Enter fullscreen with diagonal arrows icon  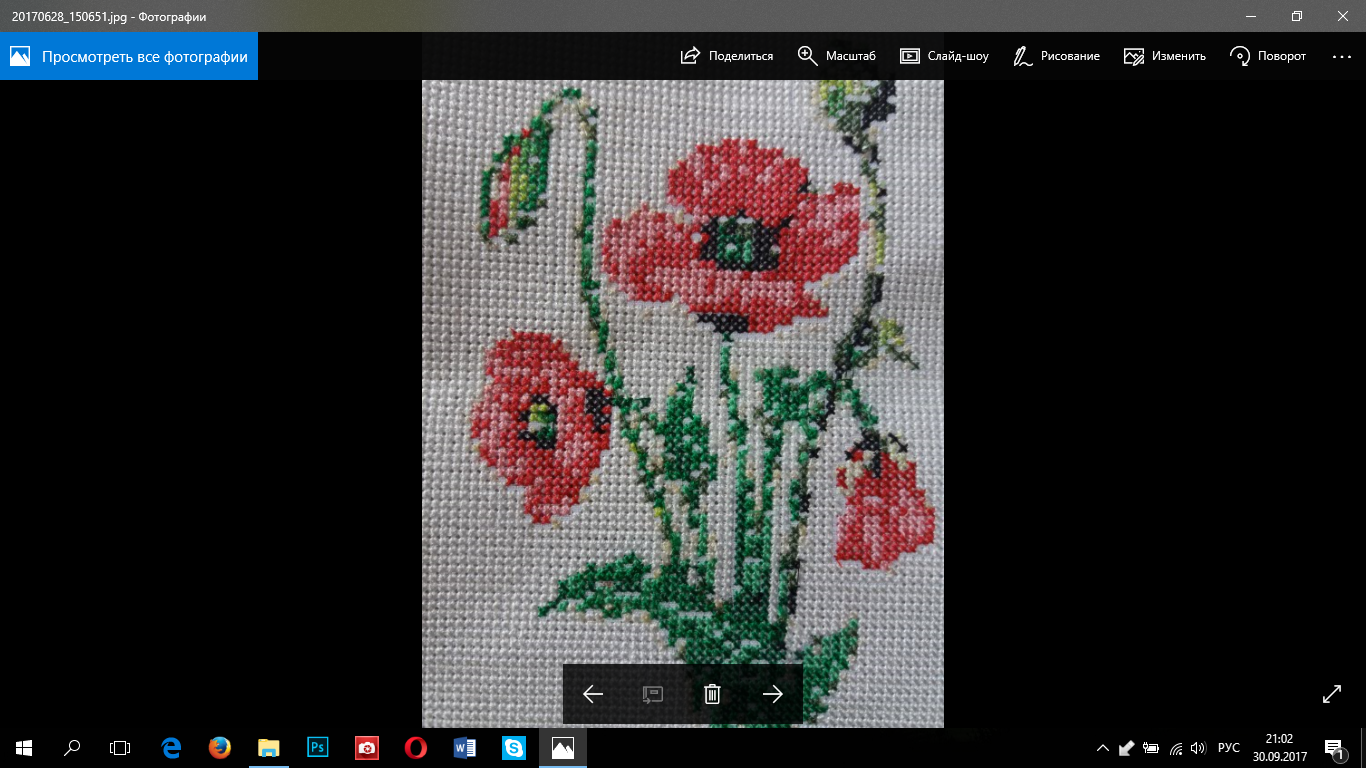coord(1332,694)
